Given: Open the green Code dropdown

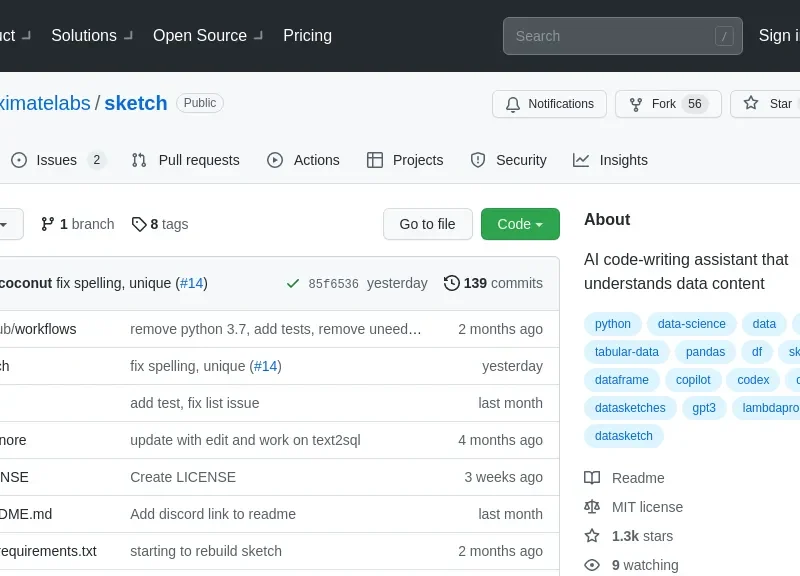Looking at the screenshot, I should pos(520,224).
